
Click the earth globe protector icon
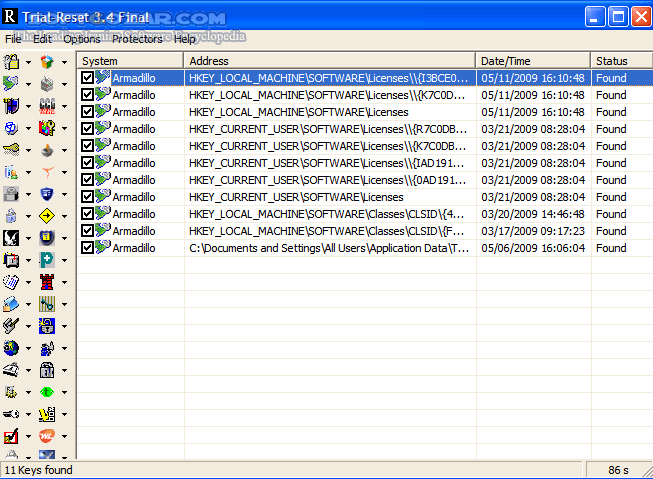11,347
